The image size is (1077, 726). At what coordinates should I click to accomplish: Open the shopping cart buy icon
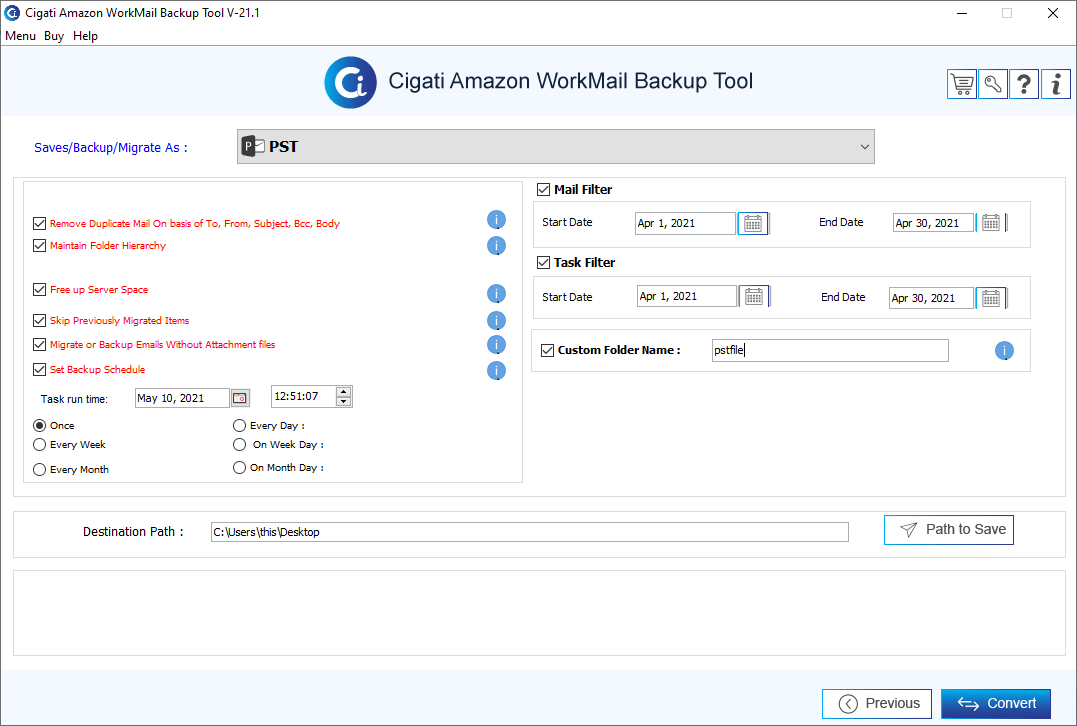tap(962, 84)
